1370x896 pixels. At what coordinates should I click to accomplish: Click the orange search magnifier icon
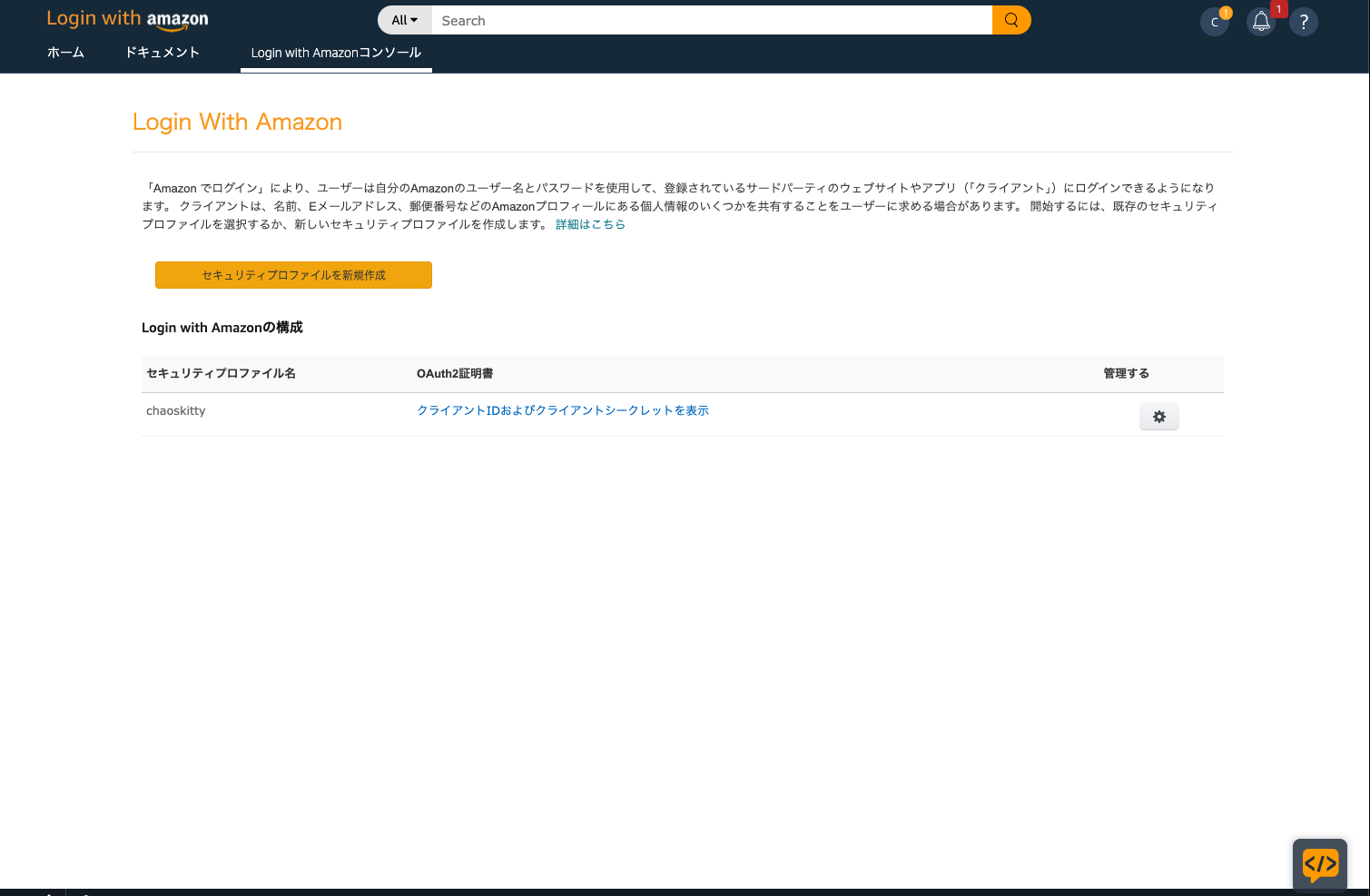(x=1010, y=19)
